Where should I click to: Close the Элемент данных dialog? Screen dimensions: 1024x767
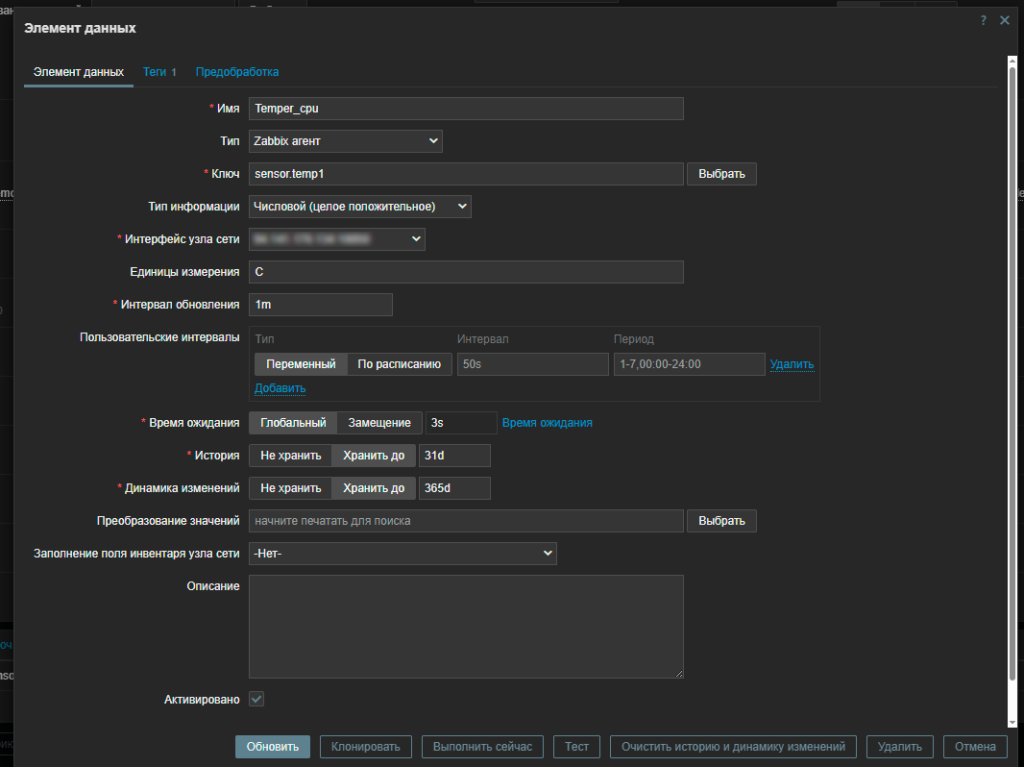click(x=1004, y=20)
